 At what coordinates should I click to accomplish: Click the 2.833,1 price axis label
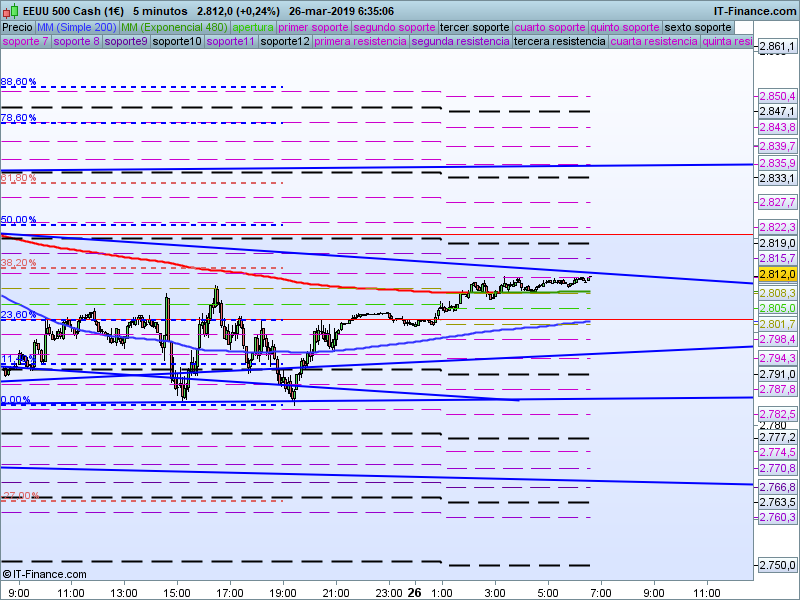tap(777, 178)
